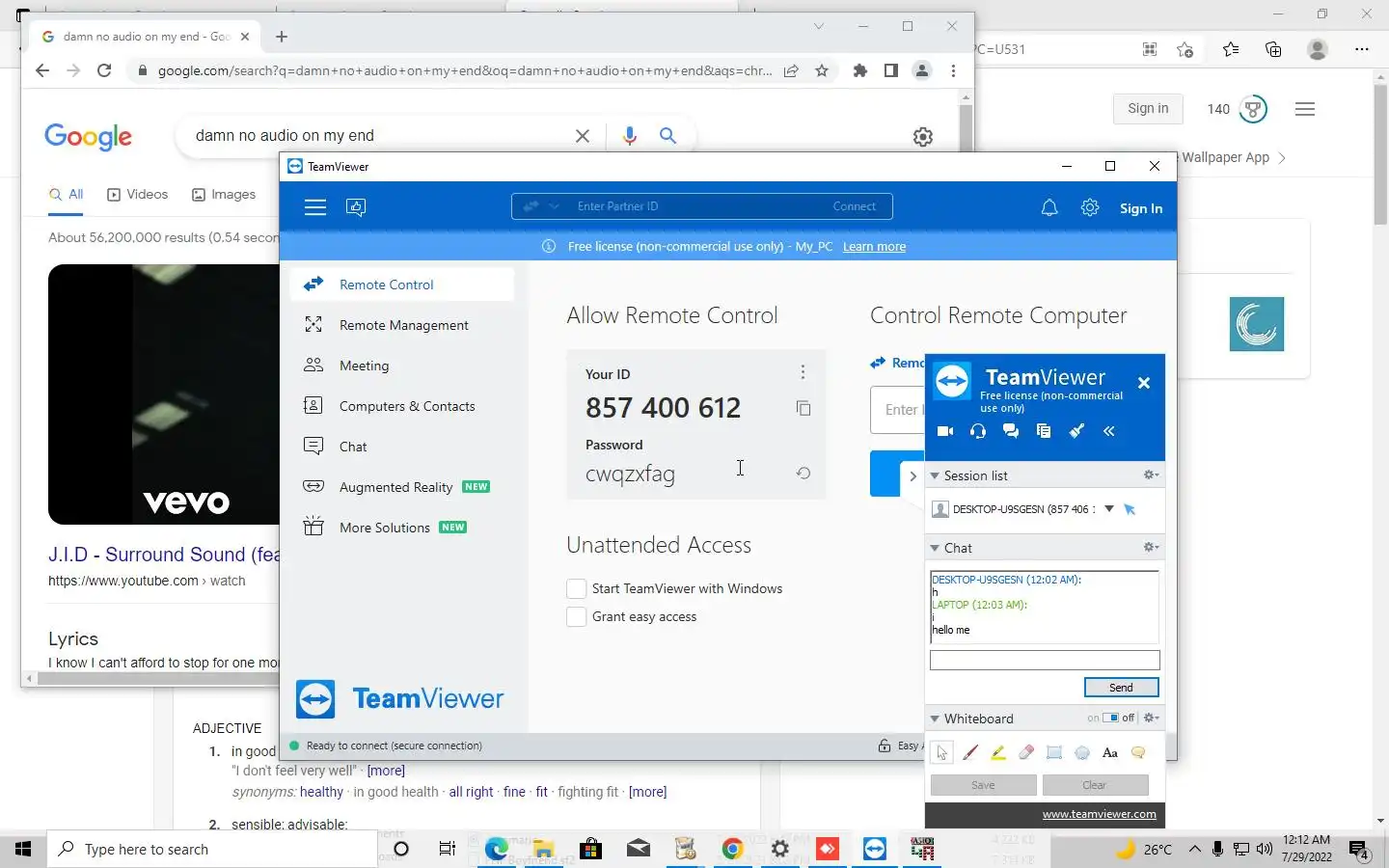Screen dimensions: 1389x868
Task: Open Chrome from the Windows taskbar
Action: (x=733, y=849)
